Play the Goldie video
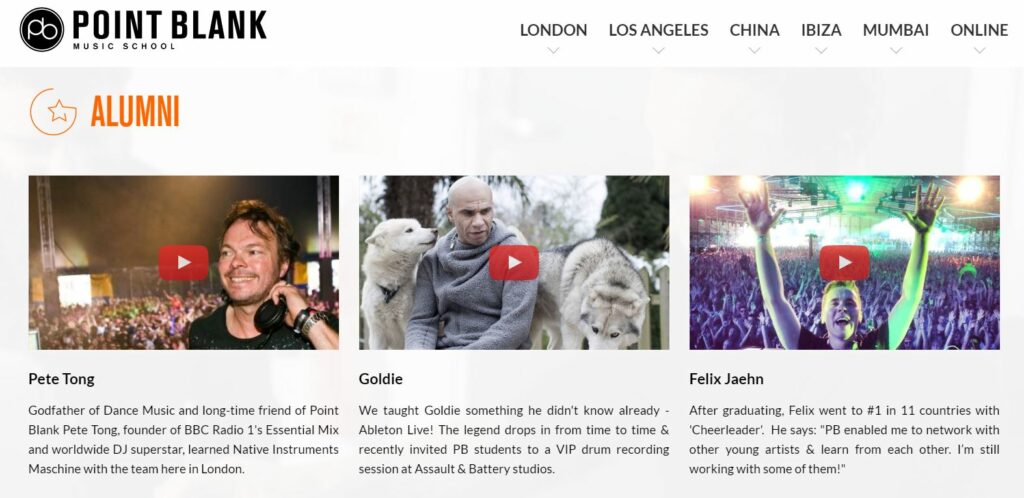1024x498 pixels. point(514,262)
